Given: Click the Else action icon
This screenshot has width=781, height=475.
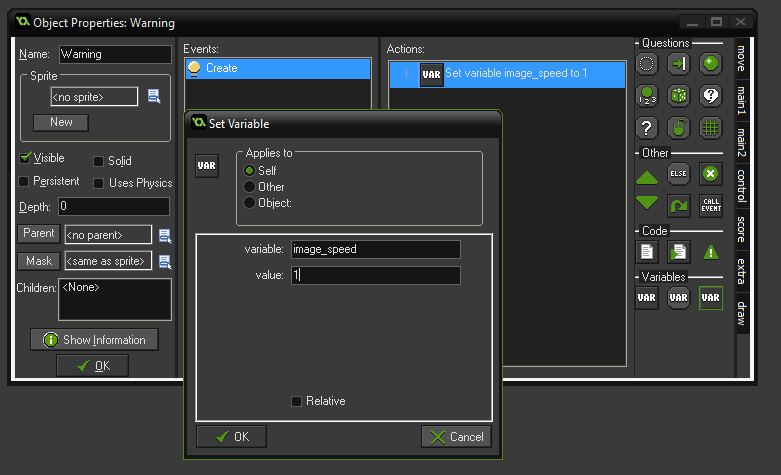Looking at the screenshot, I should (679, 174).
